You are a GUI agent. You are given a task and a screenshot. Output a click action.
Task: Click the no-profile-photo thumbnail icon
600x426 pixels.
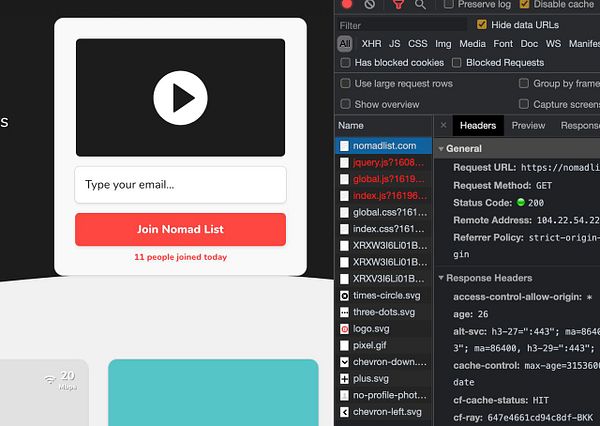coord(344,395)
